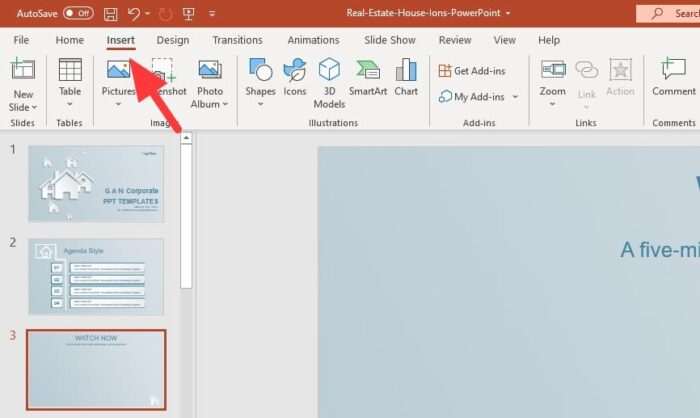Screen dimensions: 700x418
Task: Select the View tab
Action: 504,40
